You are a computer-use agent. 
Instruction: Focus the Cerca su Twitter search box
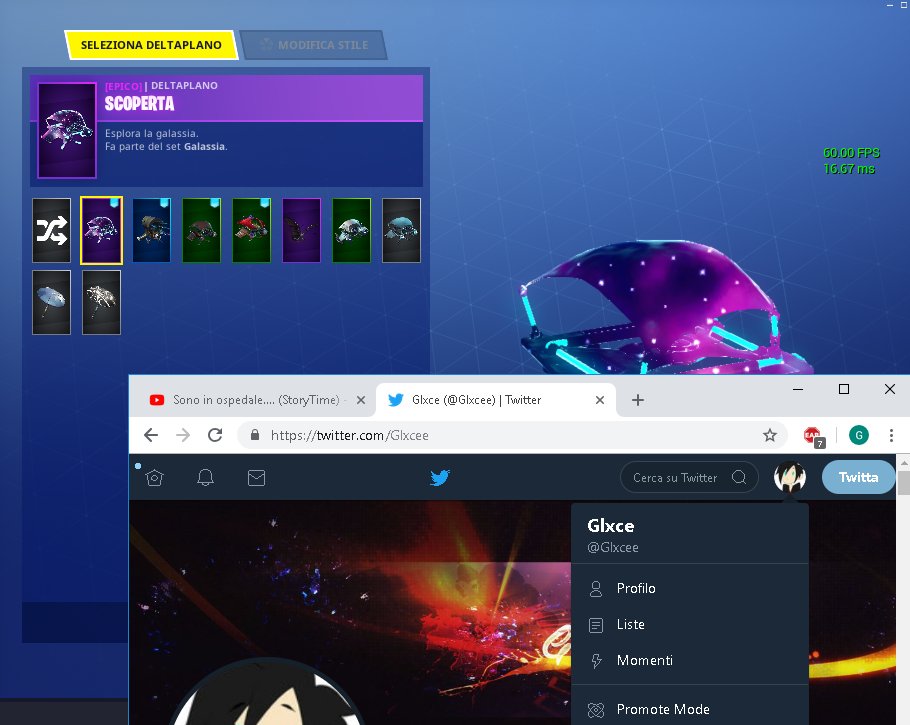tap(689, 477)
